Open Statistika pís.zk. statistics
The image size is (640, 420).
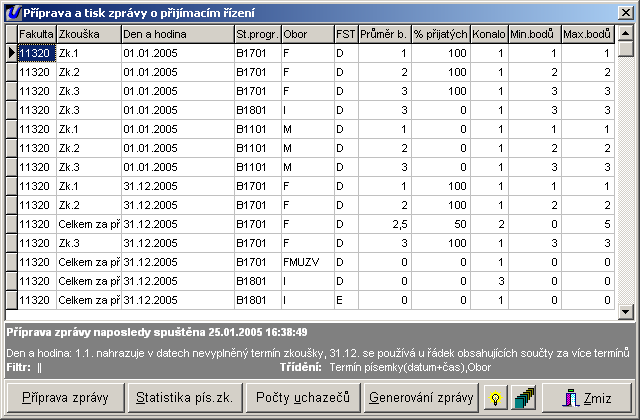tap(184, 398)
